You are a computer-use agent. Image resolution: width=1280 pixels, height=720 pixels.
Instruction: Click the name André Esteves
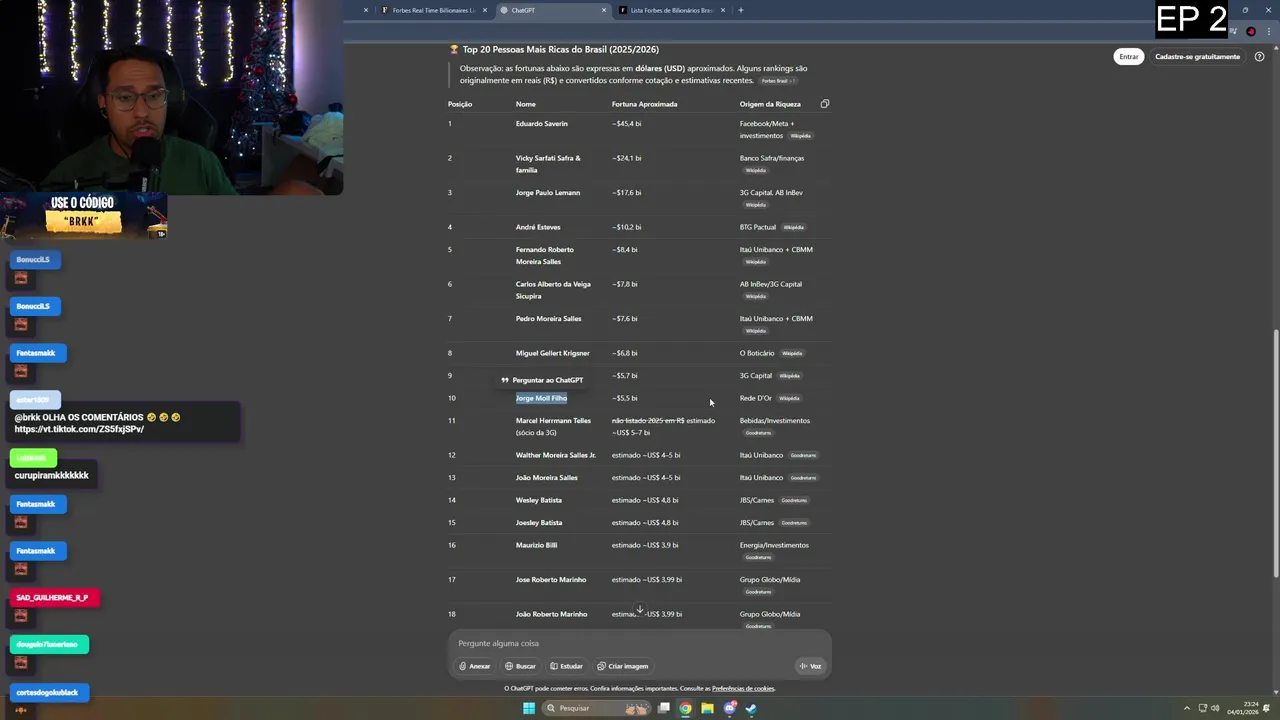click(538, 227)
